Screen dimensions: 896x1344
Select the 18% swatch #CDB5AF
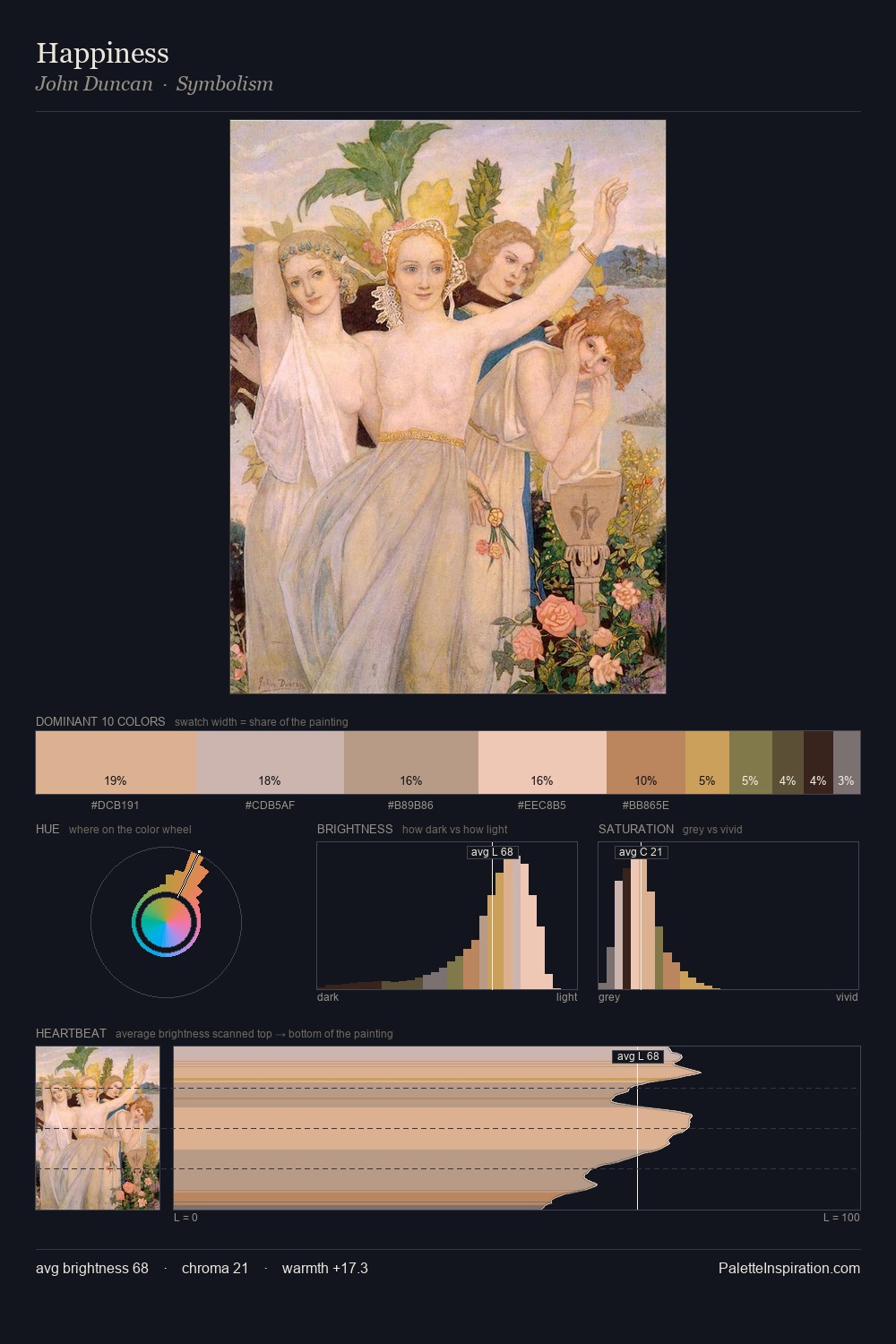click(x=270, y=762)
